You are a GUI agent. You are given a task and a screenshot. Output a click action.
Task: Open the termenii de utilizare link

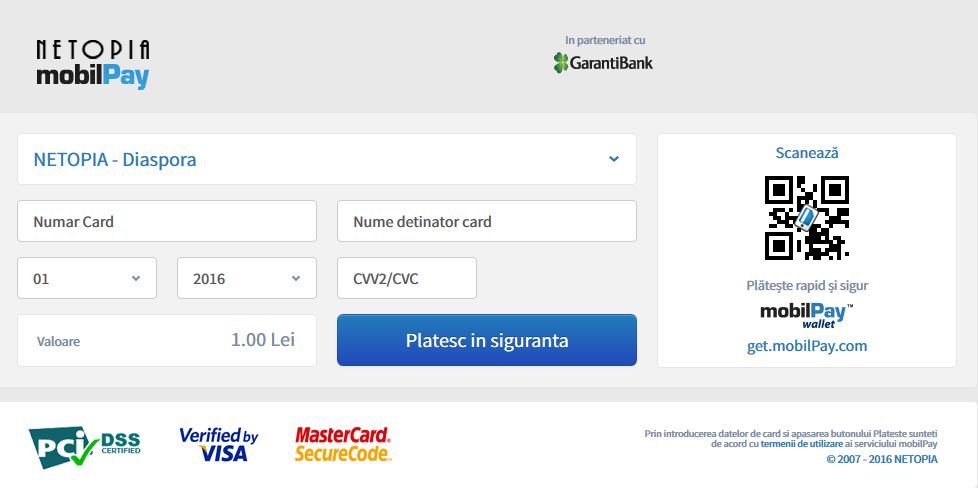click(x=801, y=444)
